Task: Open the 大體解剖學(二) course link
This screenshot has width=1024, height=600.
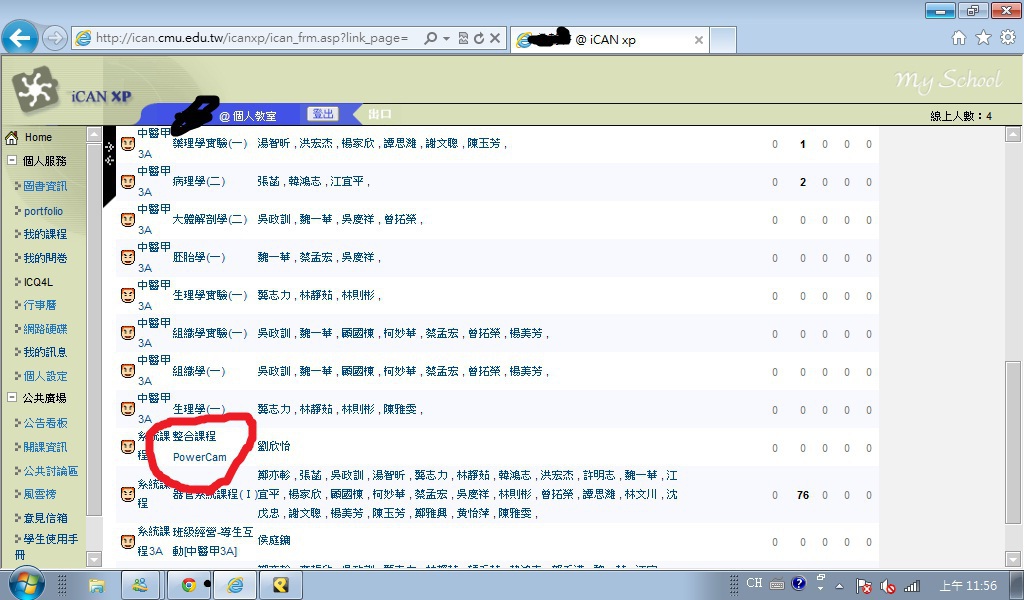Action: 210,219
